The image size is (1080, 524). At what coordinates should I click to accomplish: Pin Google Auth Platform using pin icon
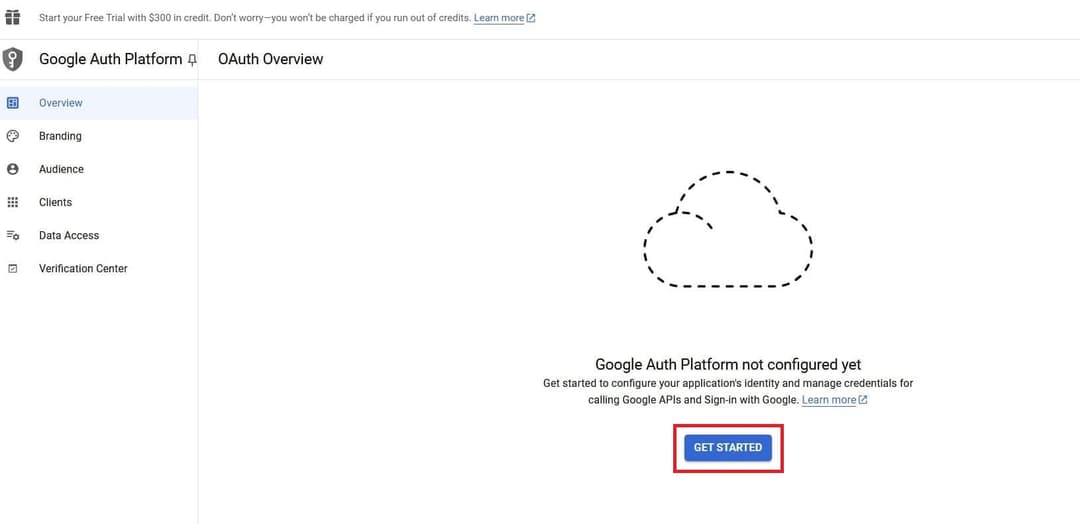point(192,60)
